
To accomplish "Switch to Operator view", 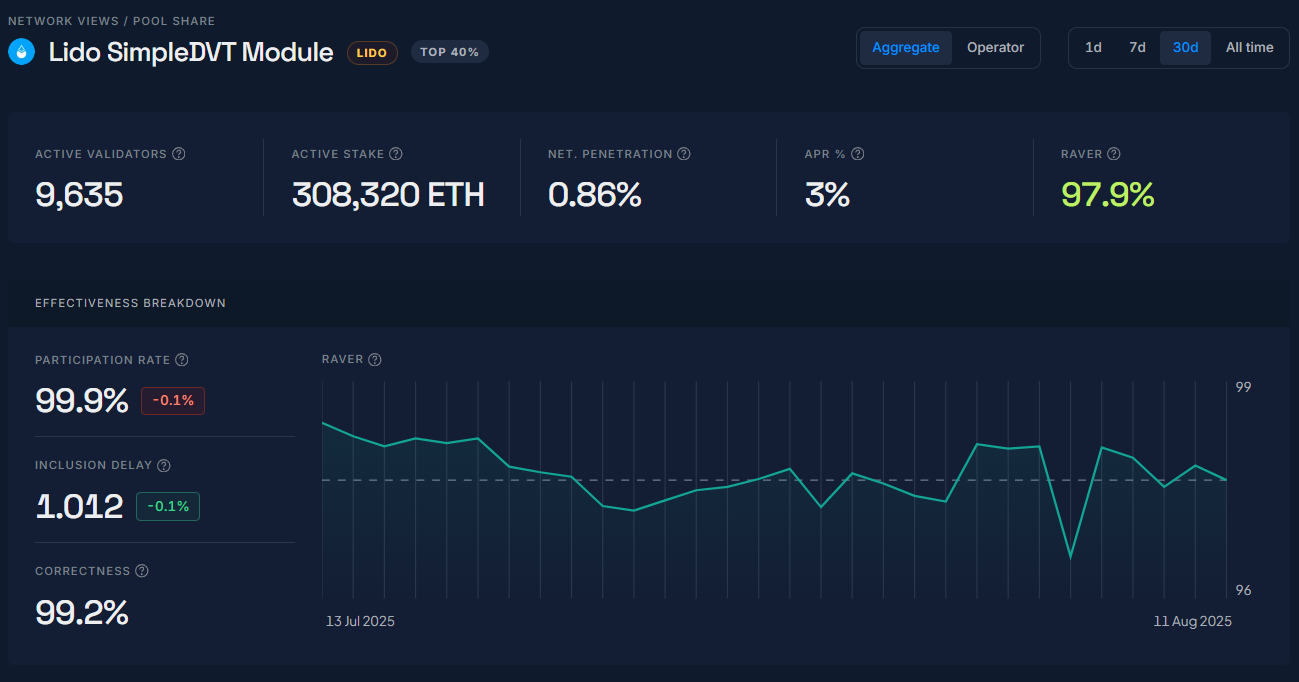I will pos(995,47).
